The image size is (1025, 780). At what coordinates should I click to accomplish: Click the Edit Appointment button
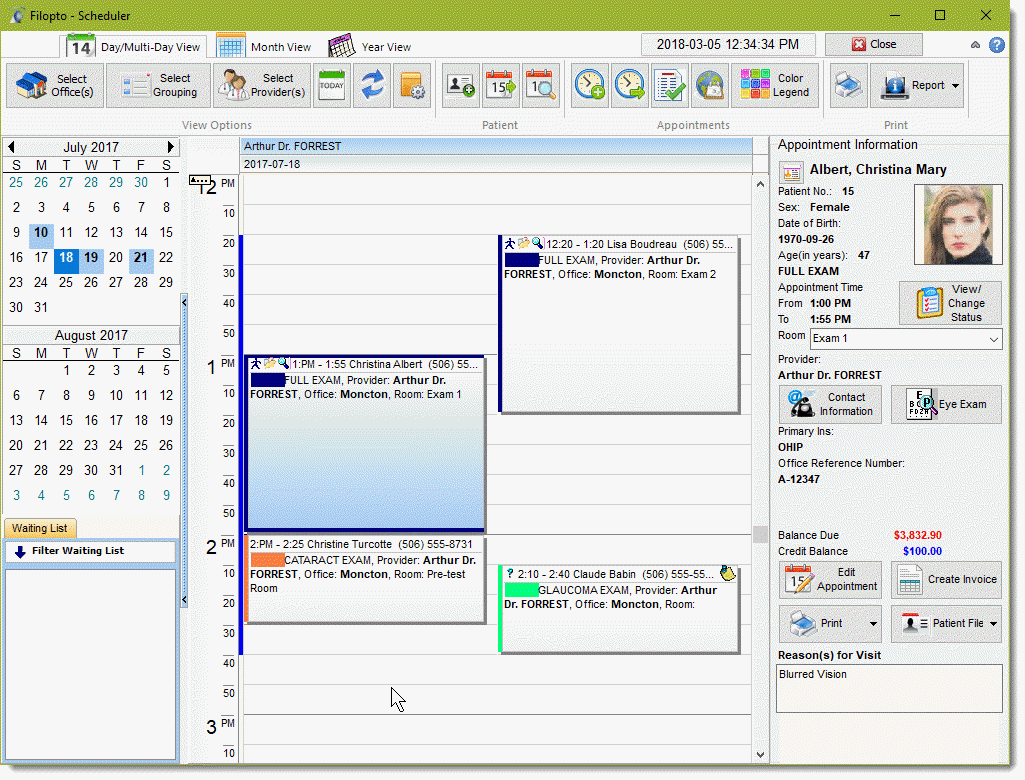tap(829, 580)
